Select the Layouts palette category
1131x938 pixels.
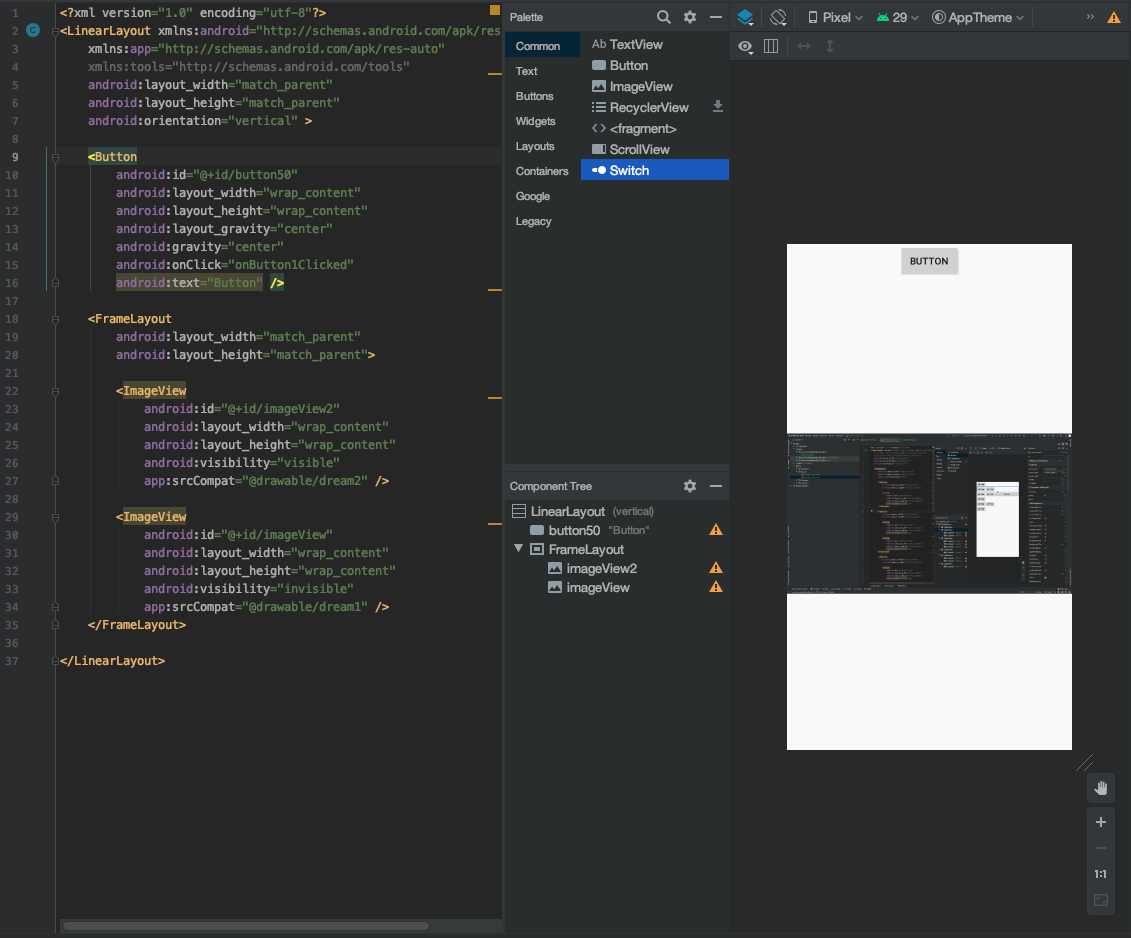click(542, 146)
